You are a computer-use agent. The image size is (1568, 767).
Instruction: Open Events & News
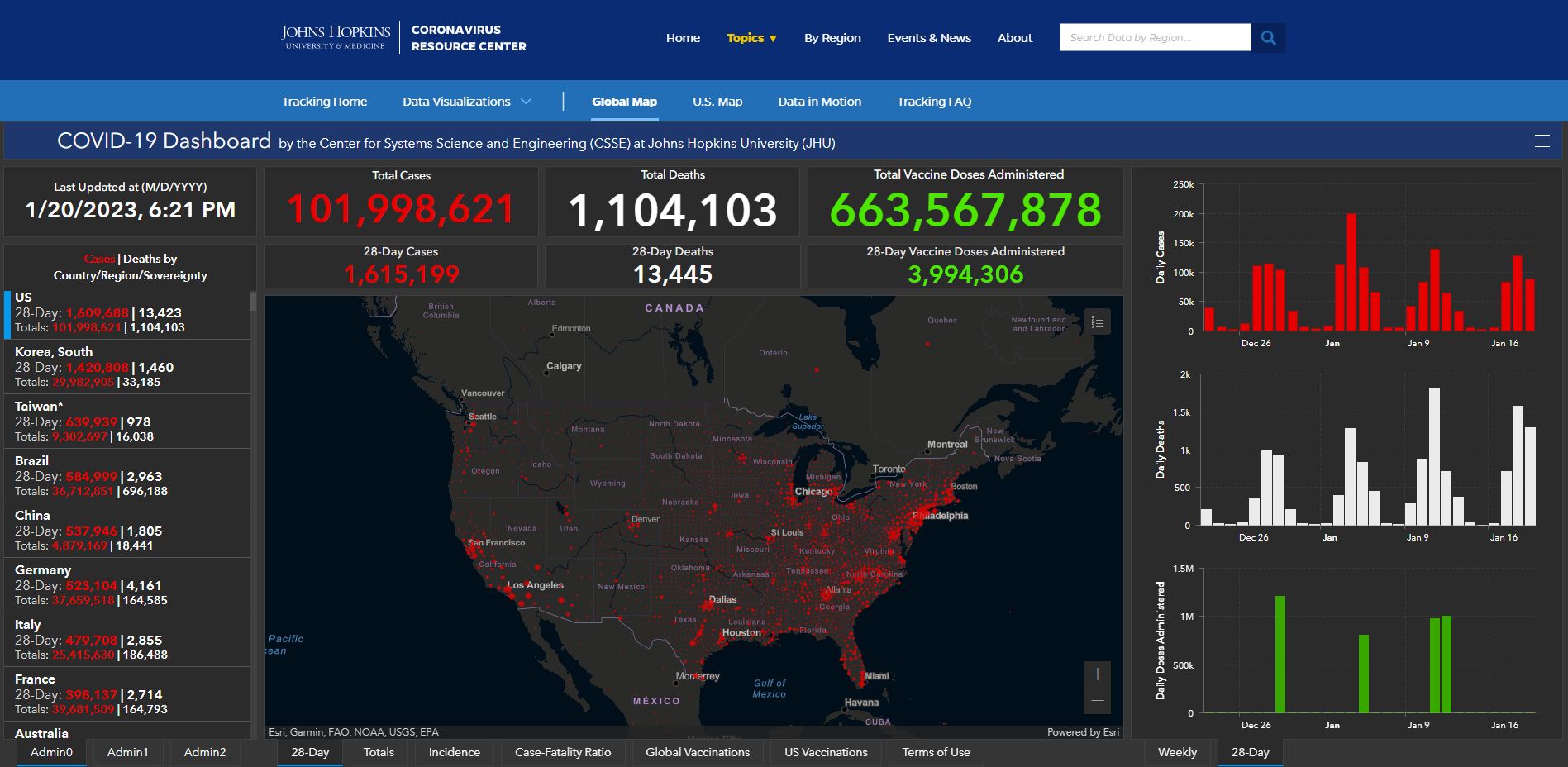point(929,38)
